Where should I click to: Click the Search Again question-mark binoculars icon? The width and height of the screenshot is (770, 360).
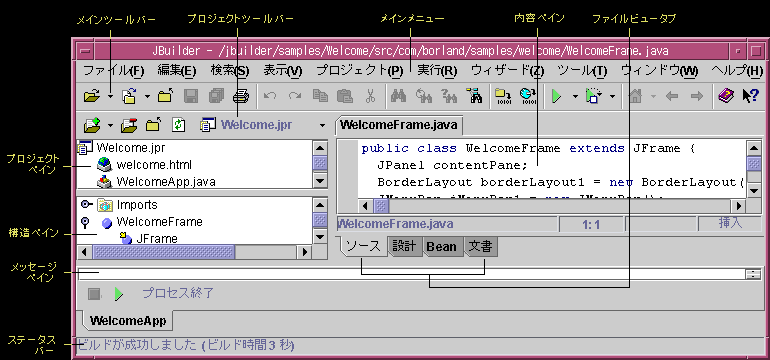tap(449, 96)
